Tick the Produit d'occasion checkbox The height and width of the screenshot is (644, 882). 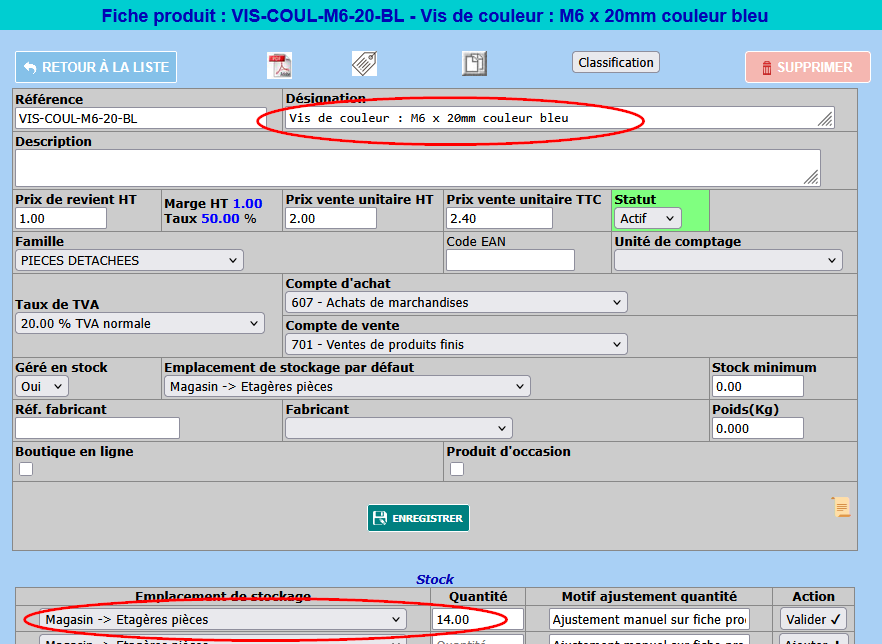click(x=457, y=469)
